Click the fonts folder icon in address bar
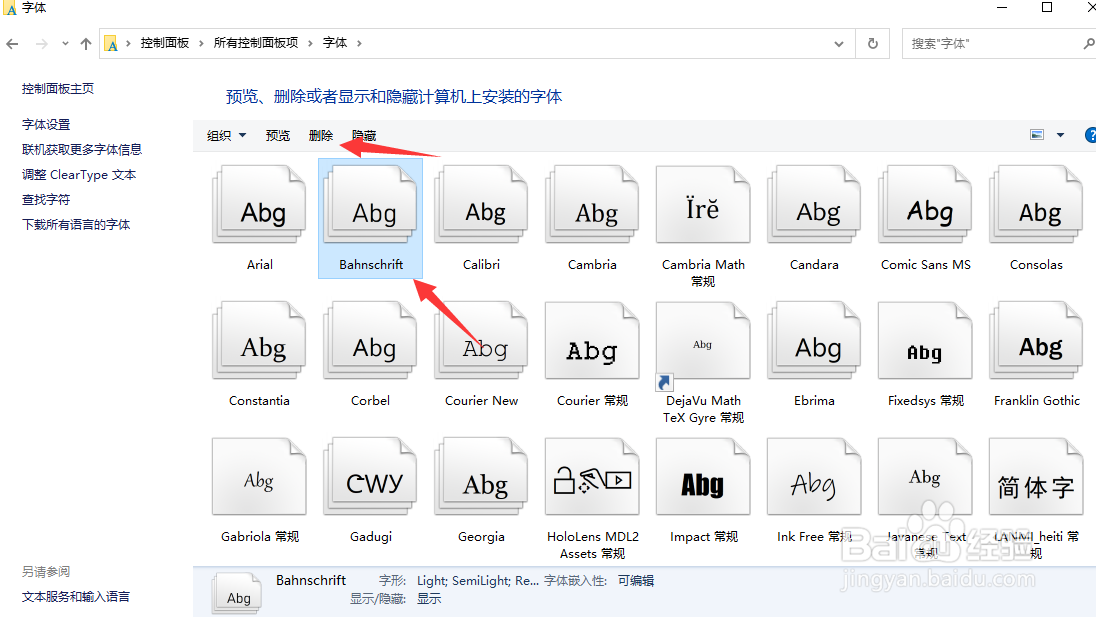 coord(111,44)
